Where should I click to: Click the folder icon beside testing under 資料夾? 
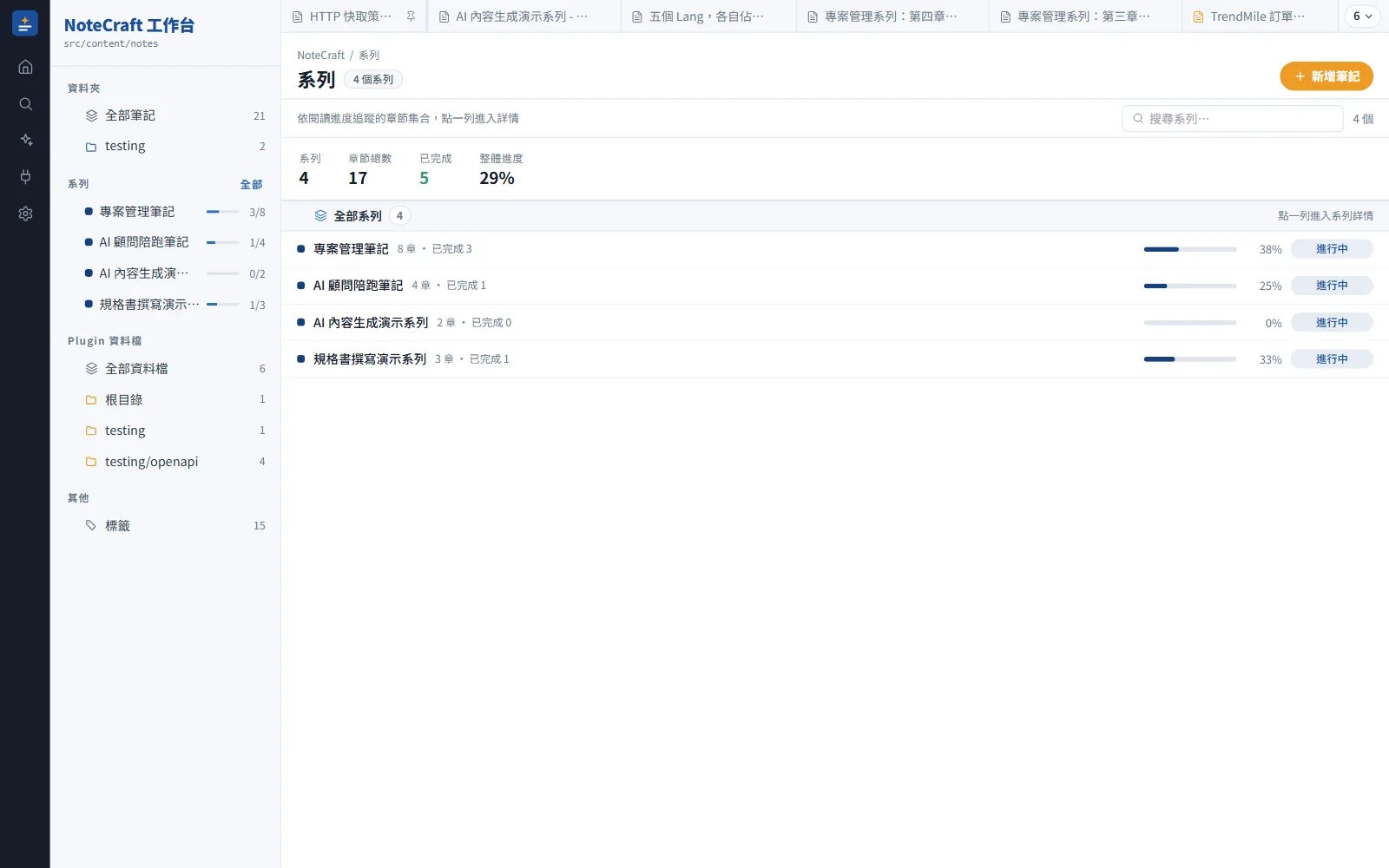click(91, 147)
